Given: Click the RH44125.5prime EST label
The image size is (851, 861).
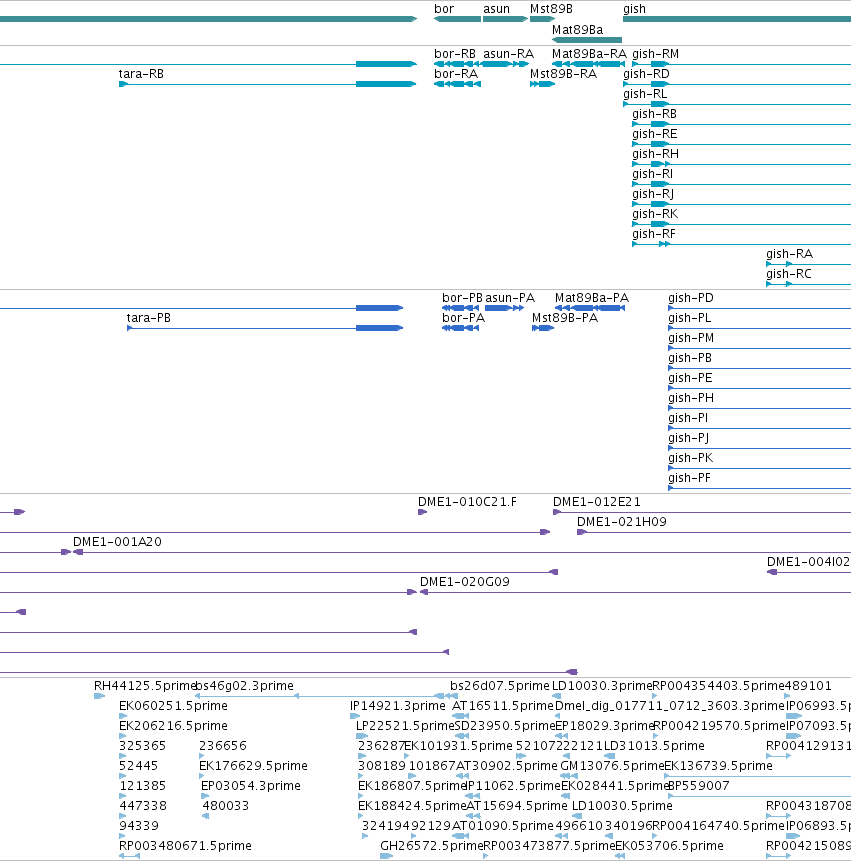Looking at the screenshot, I should [x=145, y=686].
